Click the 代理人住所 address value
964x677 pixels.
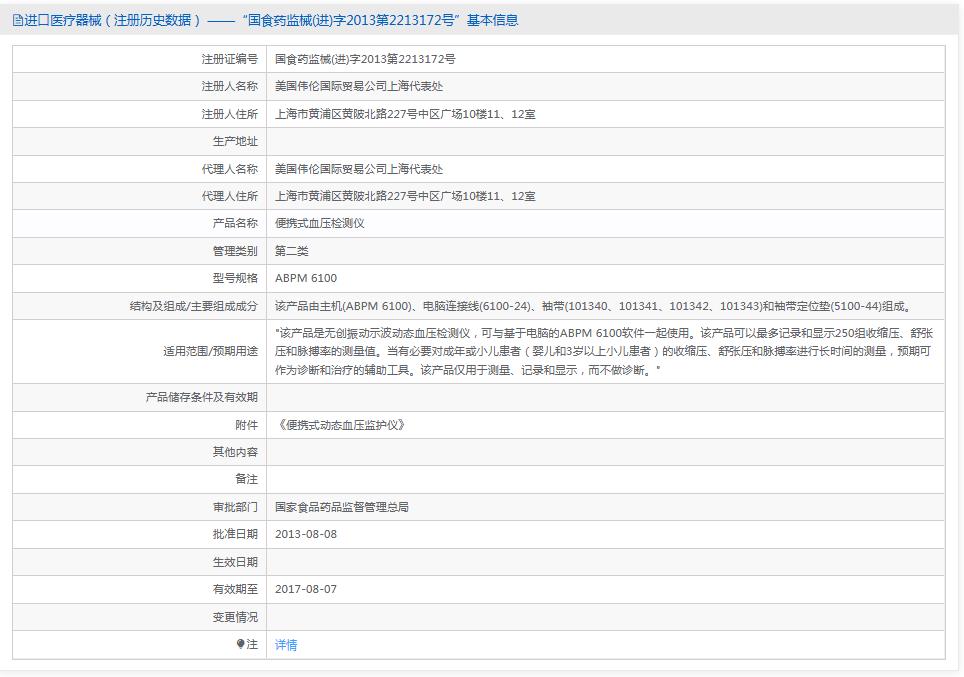(x=405, y=196)
